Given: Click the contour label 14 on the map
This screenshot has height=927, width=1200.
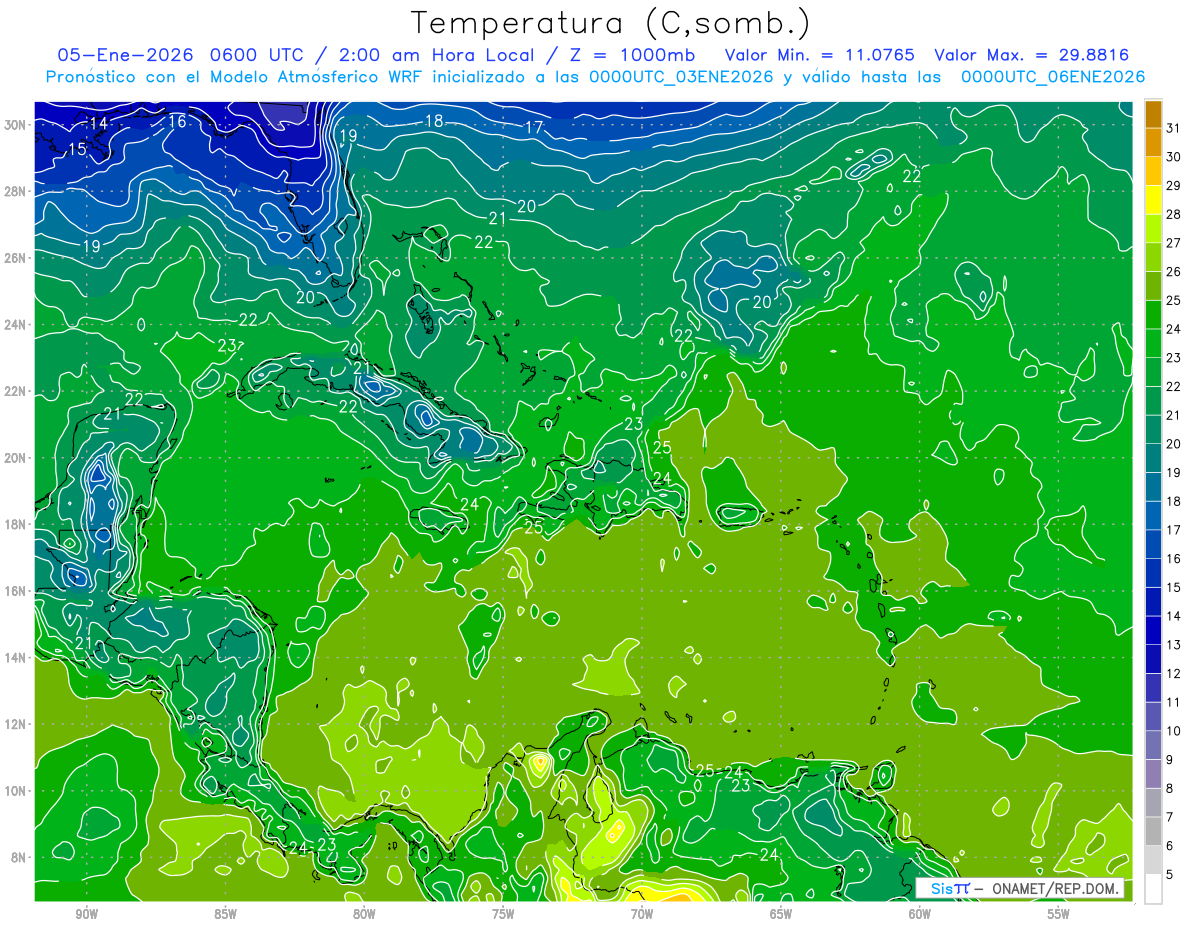Looking at the screenshot, I should click(x=98, y=123).
